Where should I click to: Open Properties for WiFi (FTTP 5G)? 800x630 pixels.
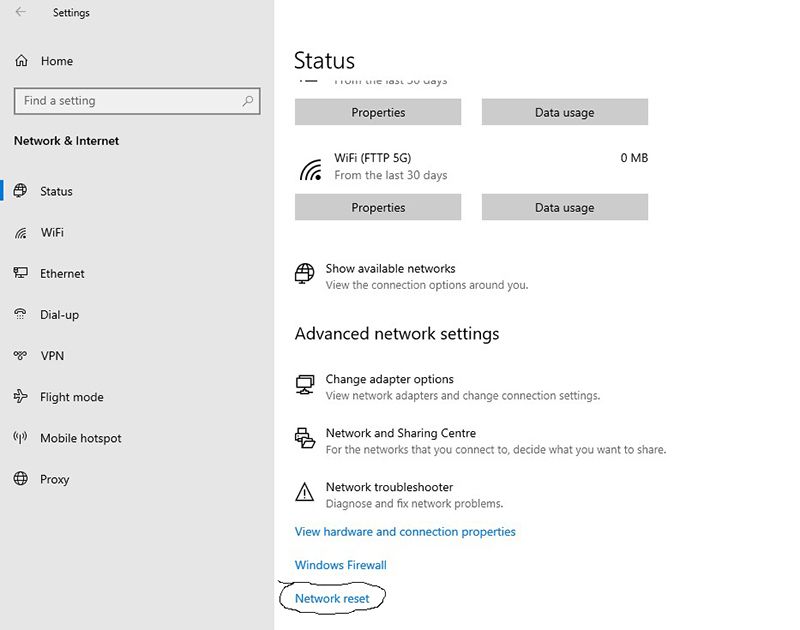click(378, 208)
